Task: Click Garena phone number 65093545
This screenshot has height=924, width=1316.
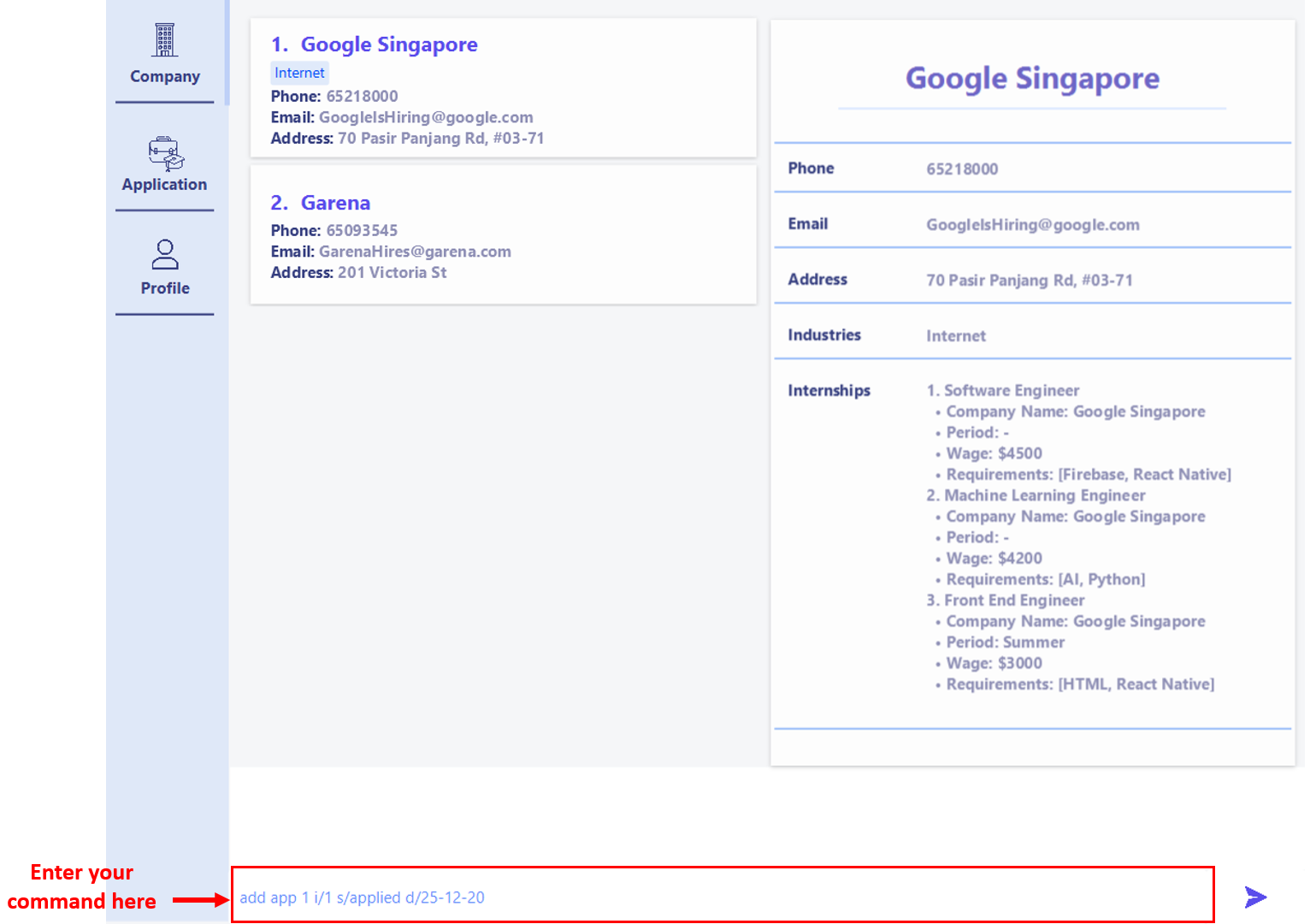Action: 362,230
